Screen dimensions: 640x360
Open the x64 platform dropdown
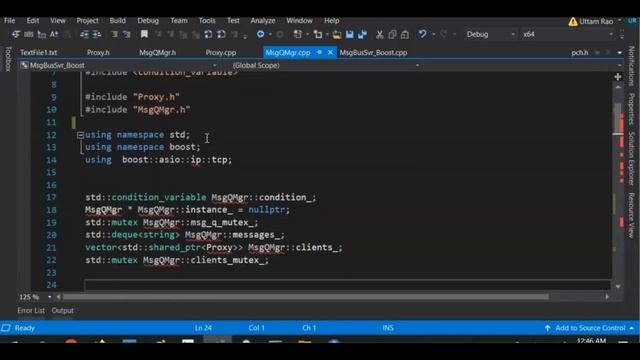click(x=567, y=35)
